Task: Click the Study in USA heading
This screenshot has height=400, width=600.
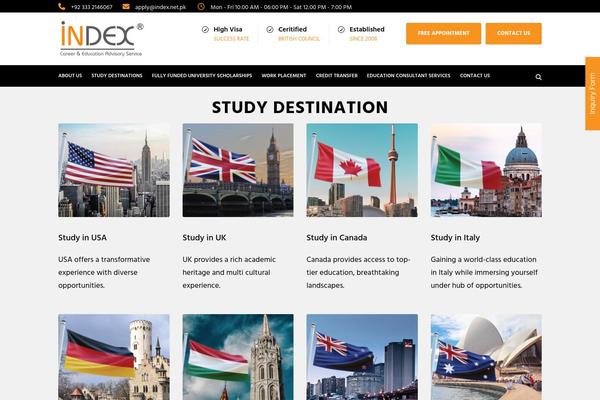Action: point(82,238)
